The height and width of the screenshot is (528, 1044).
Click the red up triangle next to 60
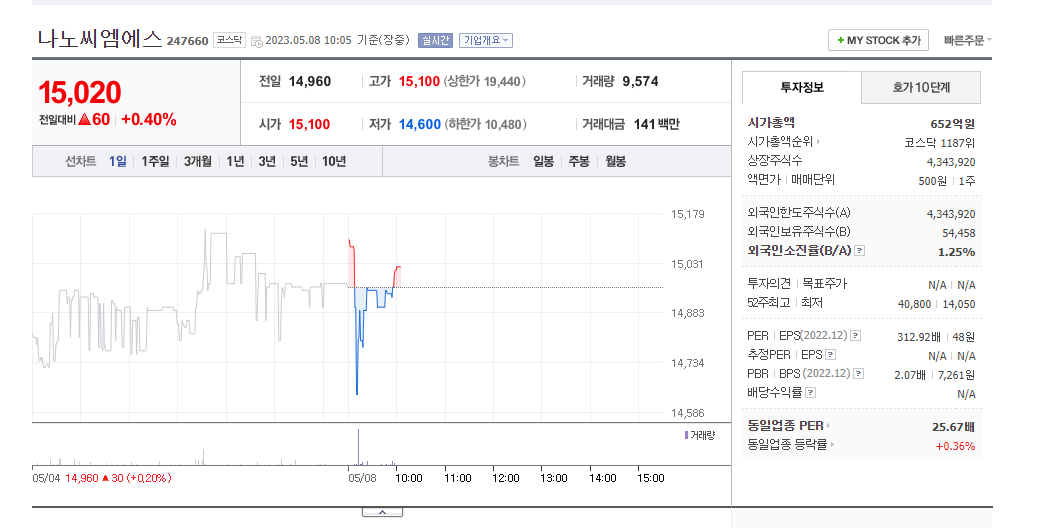(x=84, y=120)
